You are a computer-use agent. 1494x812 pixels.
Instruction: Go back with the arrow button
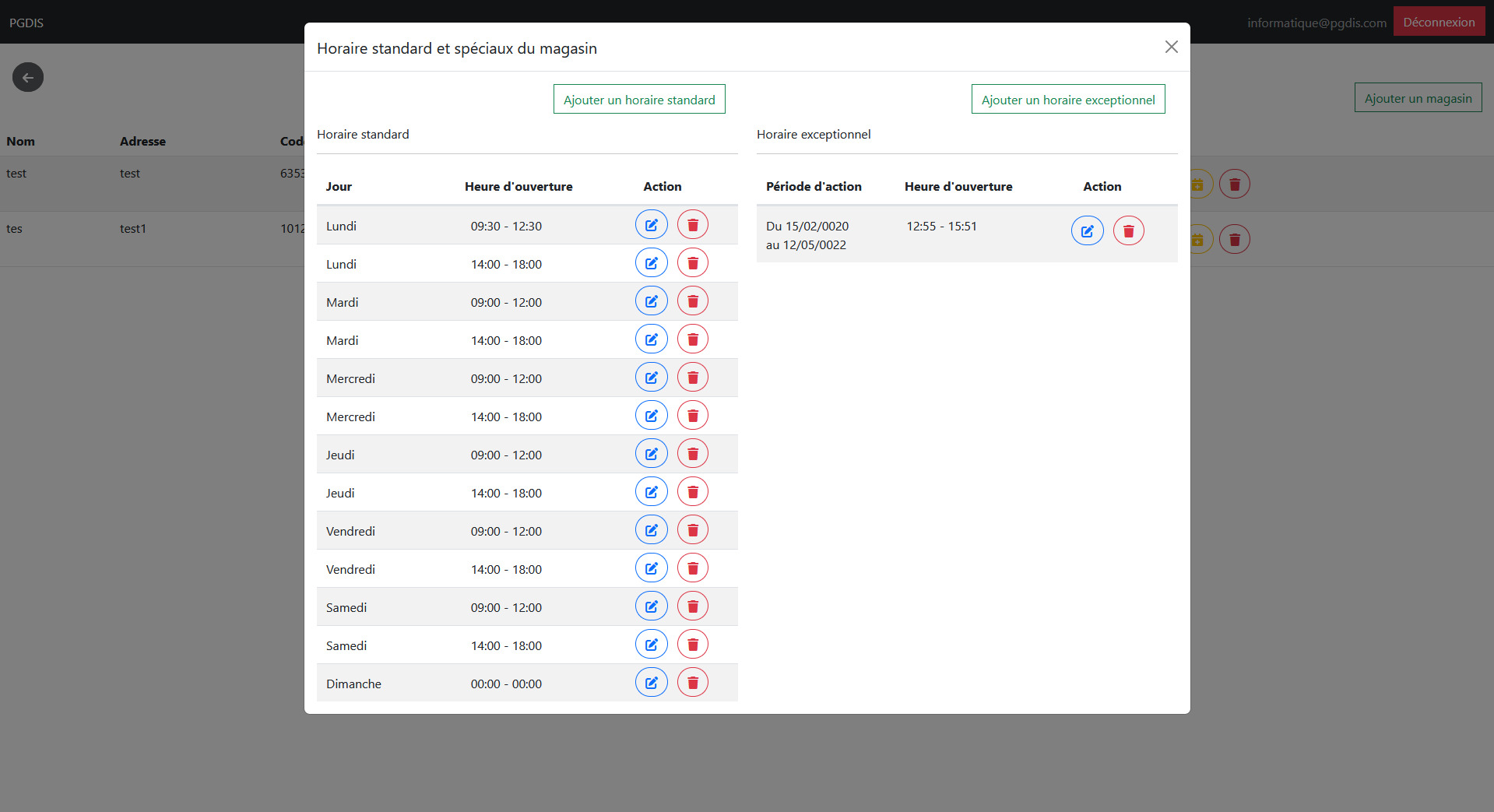[x=28, y=77]
